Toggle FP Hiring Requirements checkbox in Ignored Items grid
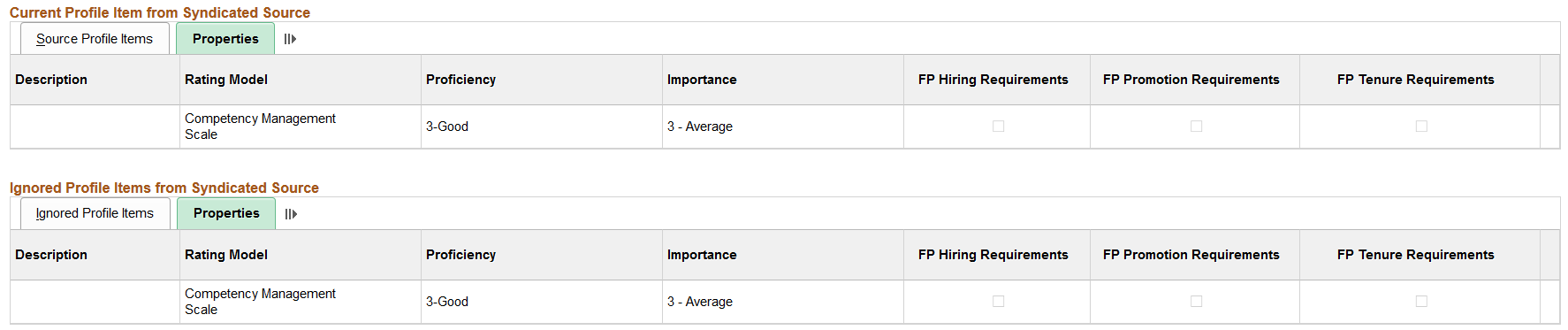This screenshot has height=330, width=1568. tap(998, 302)
